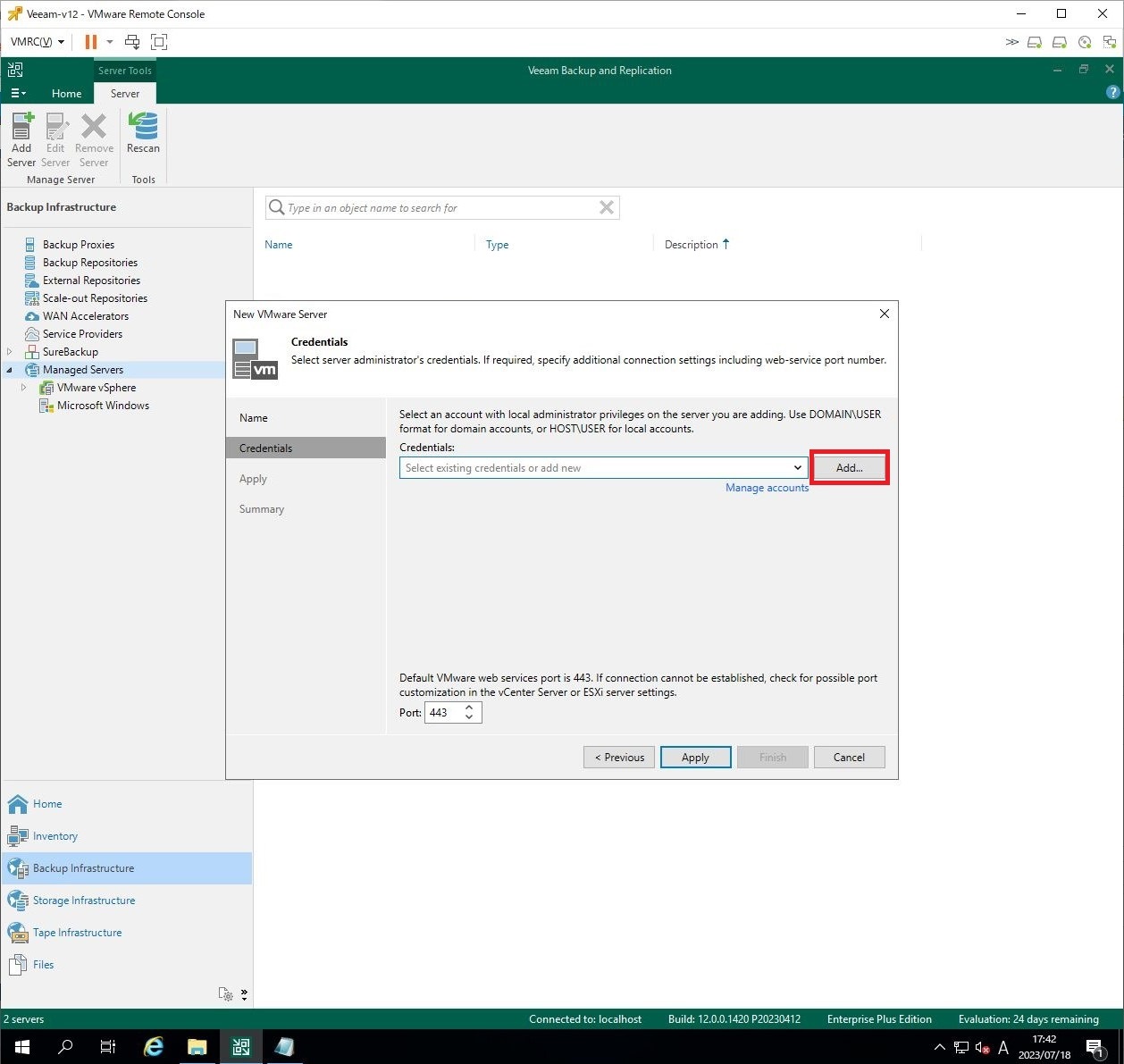Image resolution: width=1124 pixels, height=1064 pixels.
Task: Click the < Previous wizard button
Action: (x=619, y=758)
